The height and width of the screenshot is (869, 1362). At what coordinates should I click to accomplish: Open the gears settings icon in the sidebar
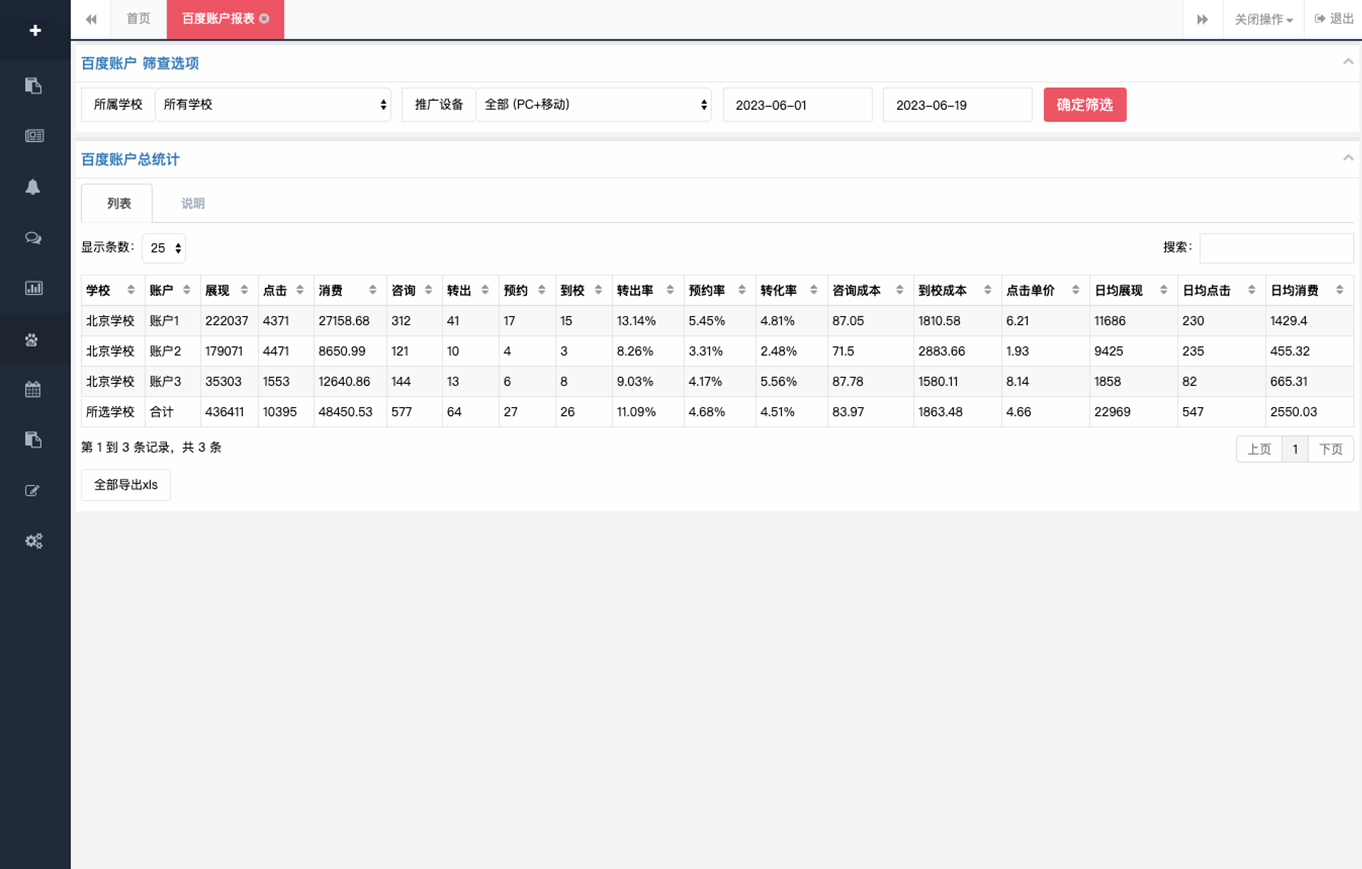point(34,541)
